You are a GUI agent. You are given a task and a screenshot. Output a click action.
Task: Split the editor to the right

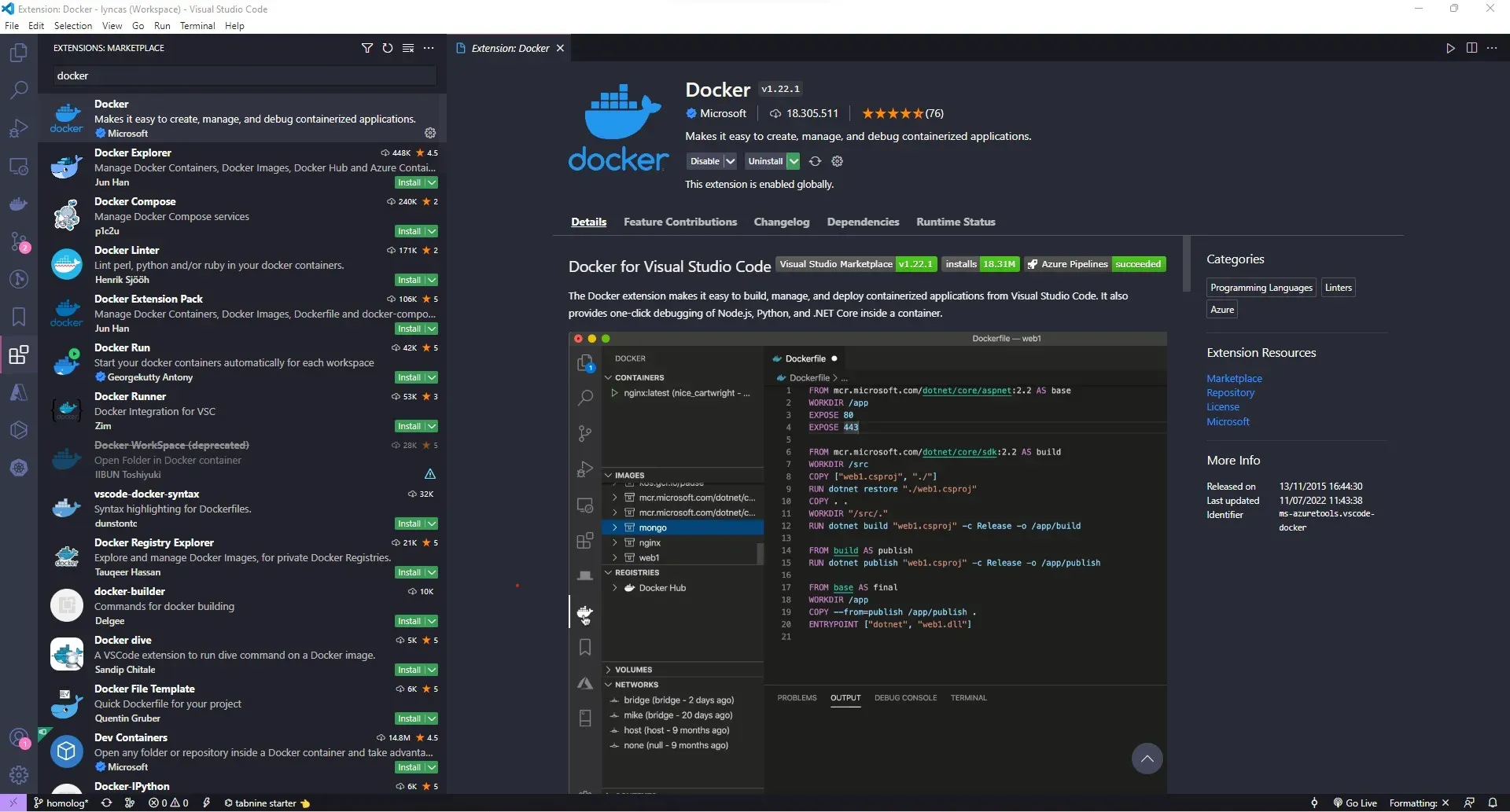1471,48
